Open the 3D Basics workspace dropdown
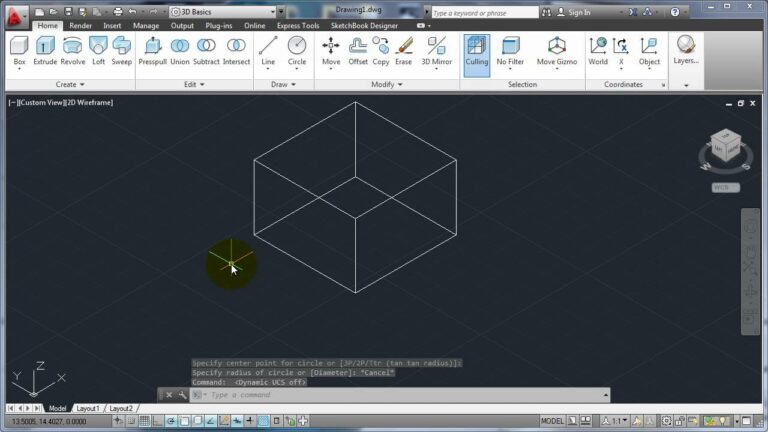 (224, 11)
